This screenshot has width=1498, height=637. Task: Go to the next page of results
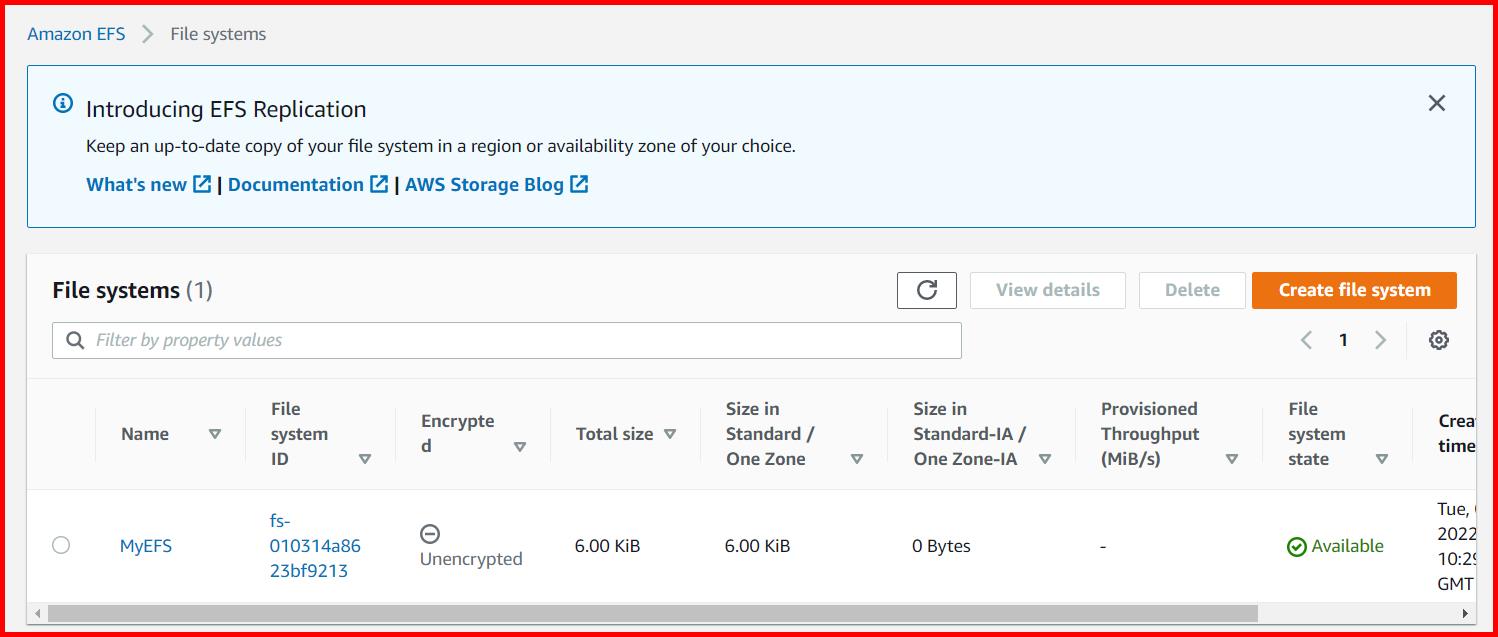point(1380,340)
